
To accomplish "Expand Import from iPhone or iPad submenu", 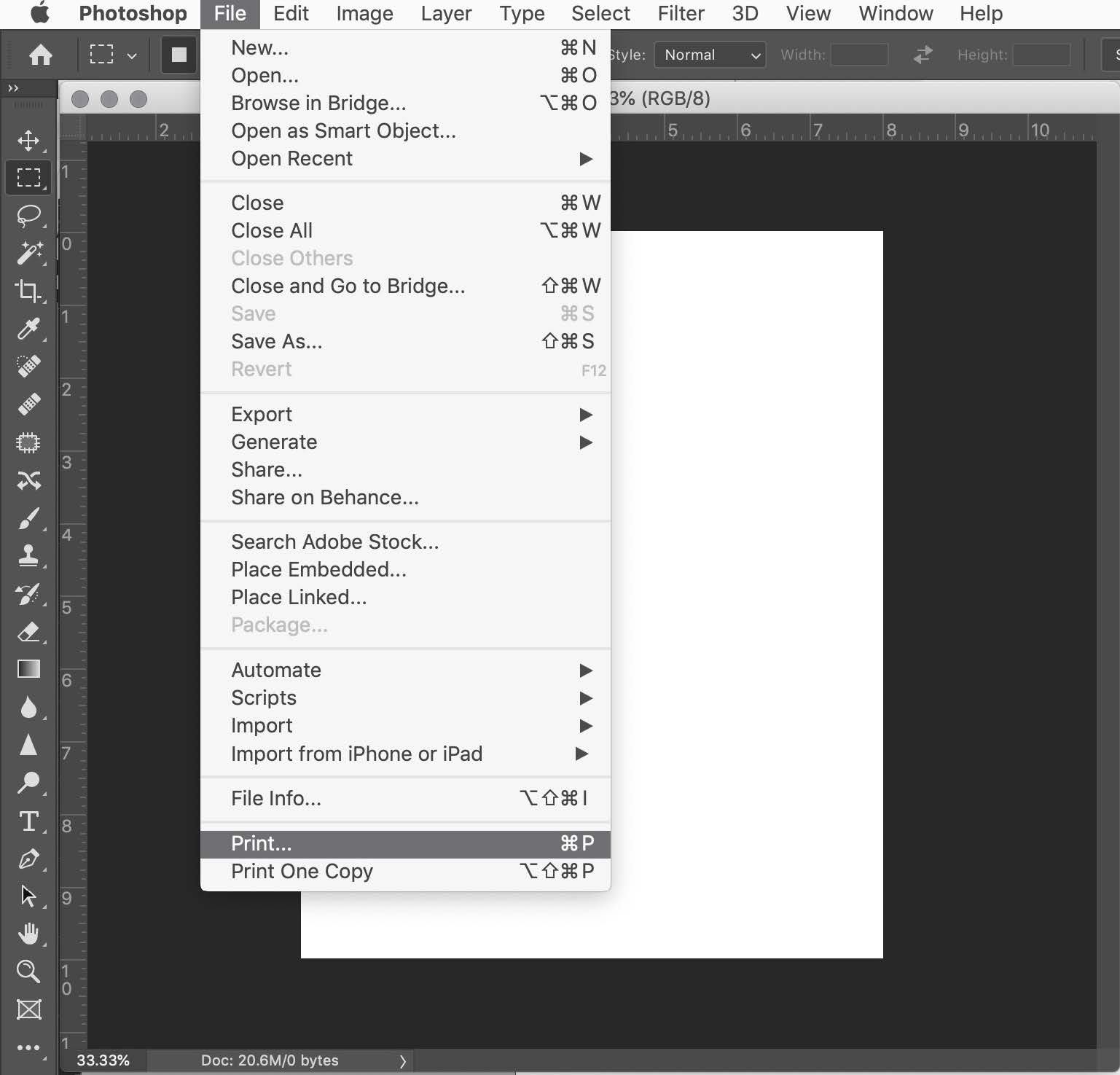I will click(x=405, y=754).
